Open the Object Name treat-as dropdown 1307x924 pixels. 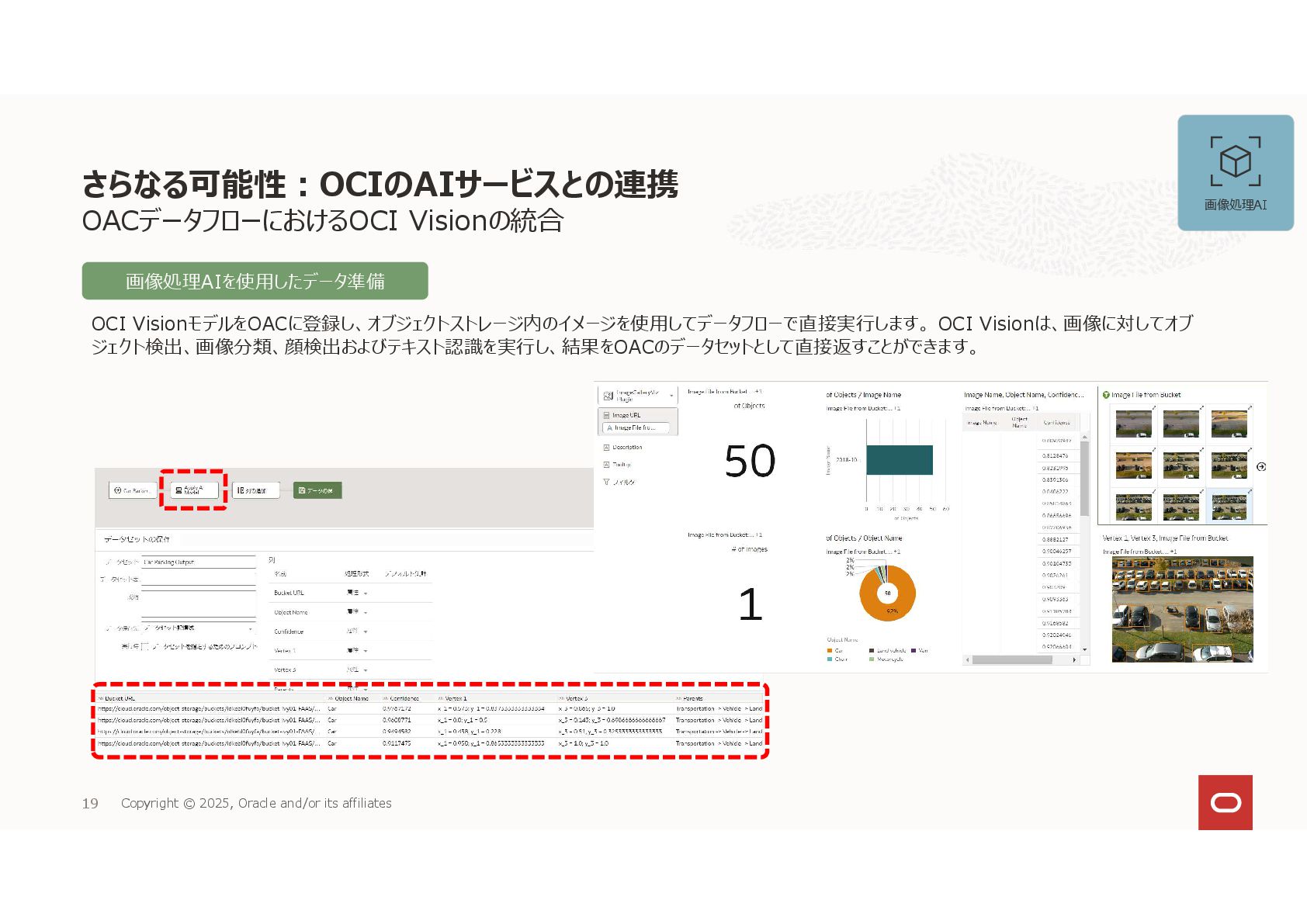tap(357, 612)
